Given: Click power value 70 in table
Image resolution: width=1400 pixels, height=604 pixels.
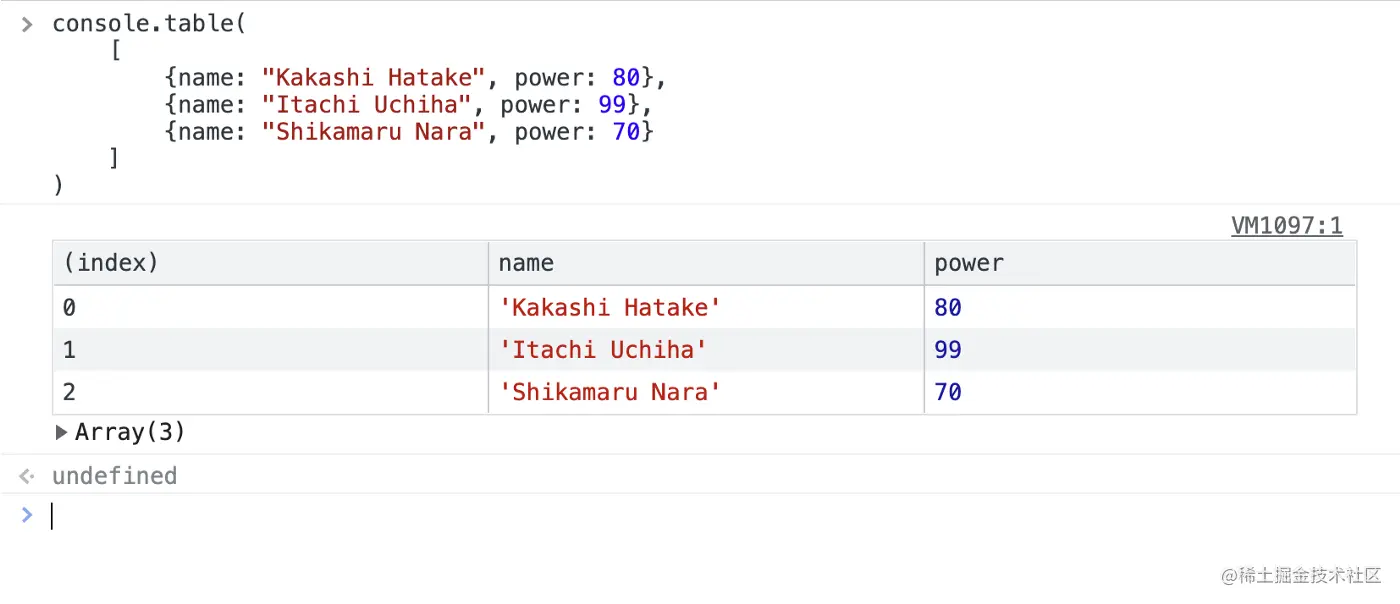Looking at the screenshot, I should (x=948, y=392).
